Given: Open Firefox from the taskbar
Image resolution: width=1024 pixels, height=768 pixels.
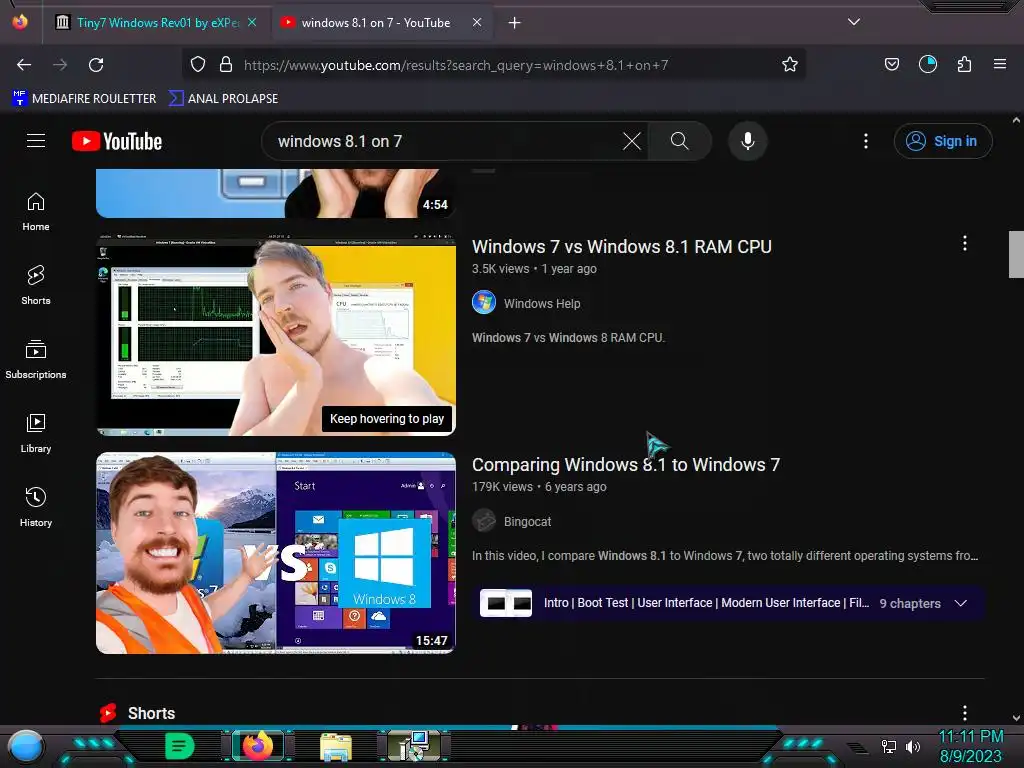Looking at the screenshot, I should click(258, 746).
